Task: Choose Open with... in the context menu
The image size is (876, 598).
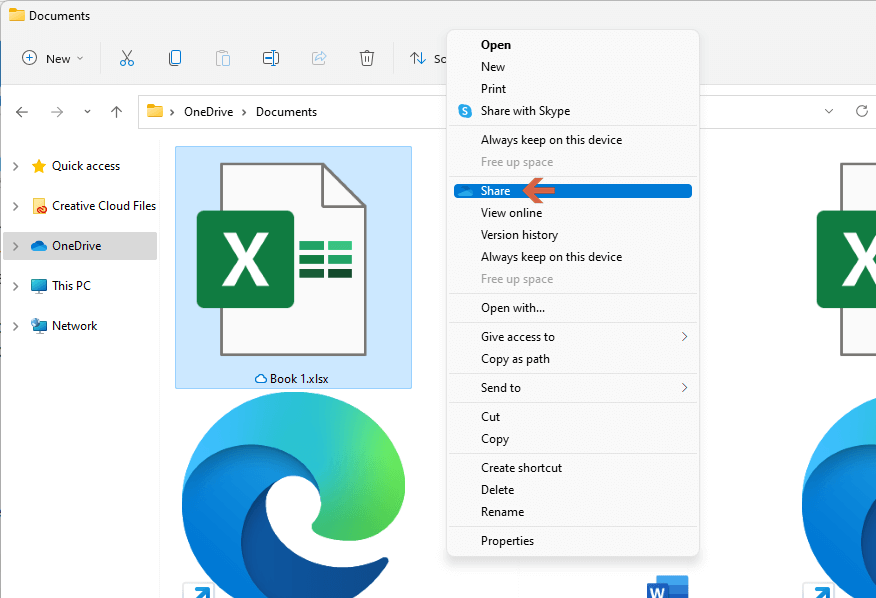Action: tap(573, 308)
